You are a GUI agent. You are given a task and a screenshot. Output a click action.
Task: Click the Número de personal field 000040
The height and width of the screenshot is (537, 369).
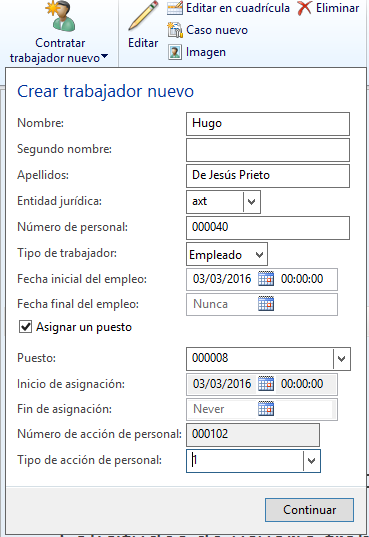coord(268,228)
